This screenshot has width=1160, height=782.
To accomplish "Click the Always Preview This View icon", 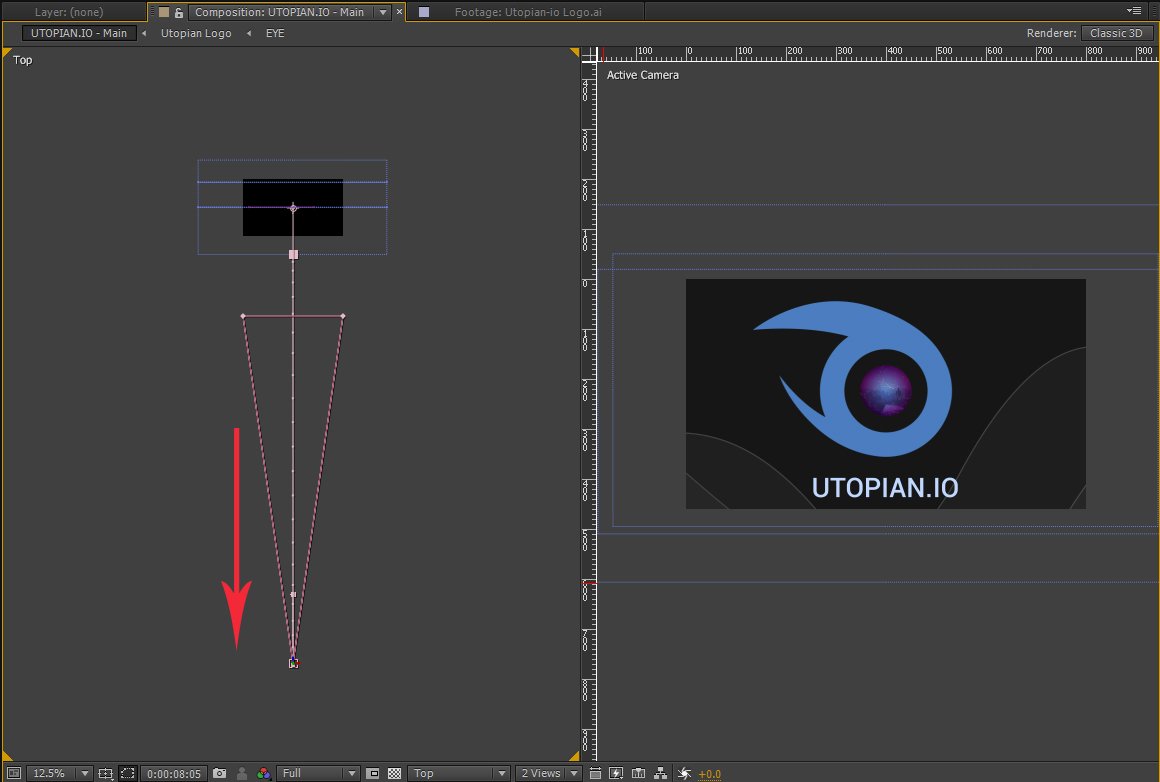I will pos(13,773).
